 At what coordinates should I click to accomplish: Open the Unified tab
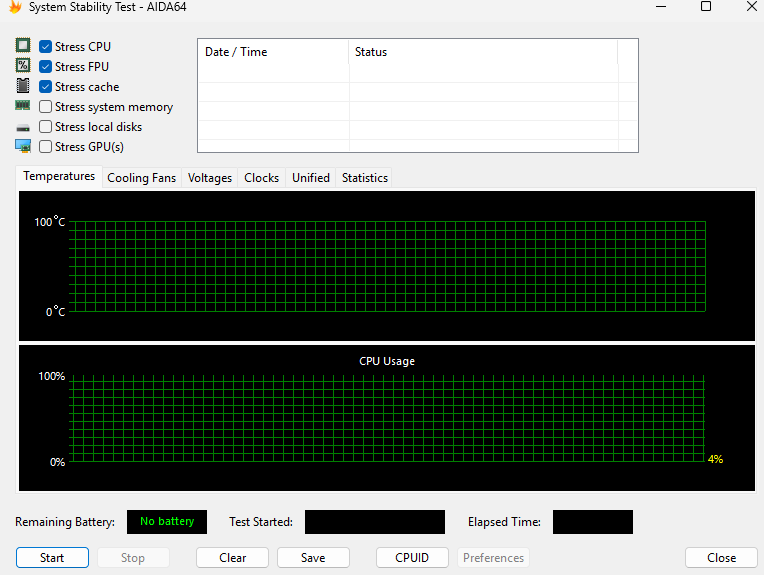point(311,178)
